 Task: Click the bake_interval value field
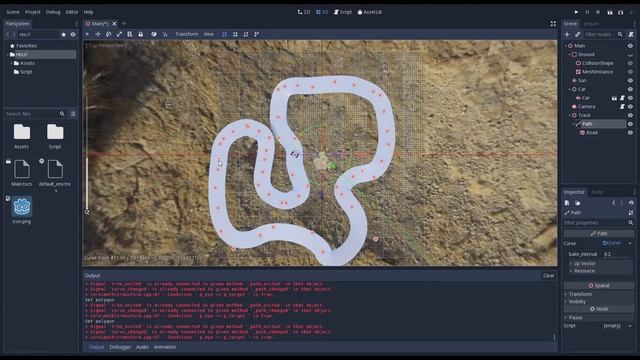pos(617,254)
